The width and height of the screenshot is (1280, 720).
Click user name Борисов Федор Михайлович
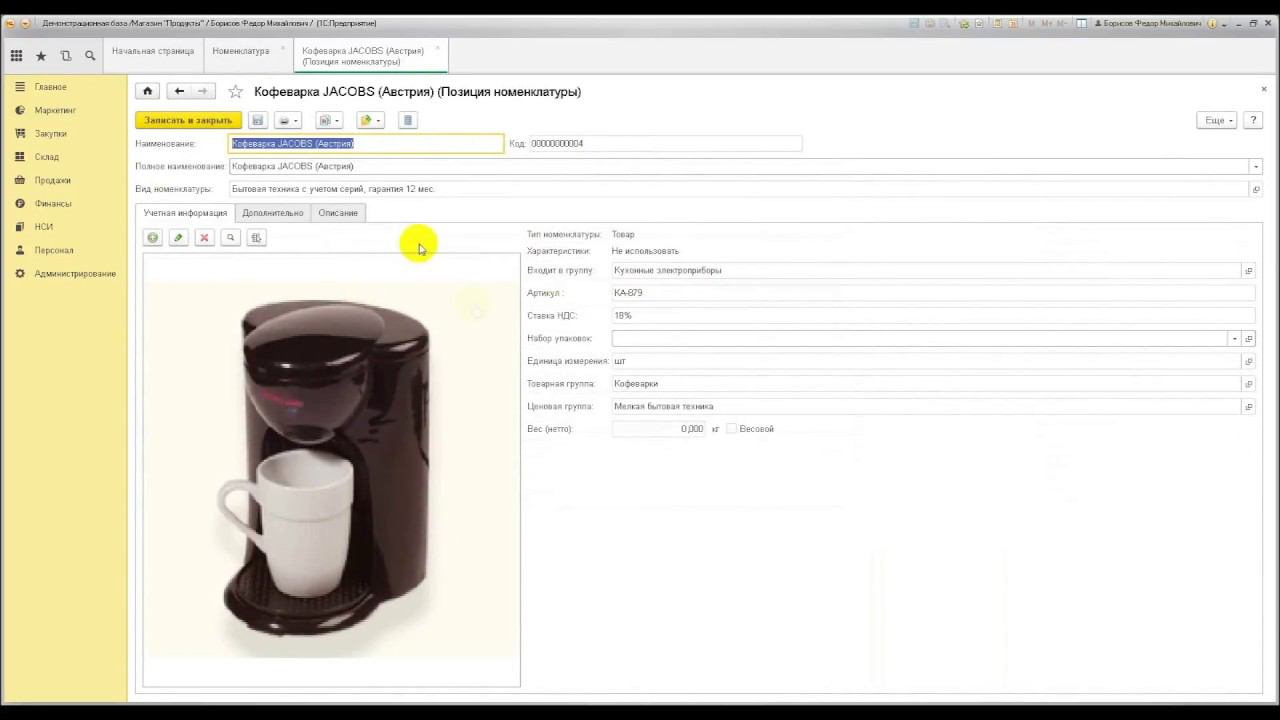coord(1149,24)
